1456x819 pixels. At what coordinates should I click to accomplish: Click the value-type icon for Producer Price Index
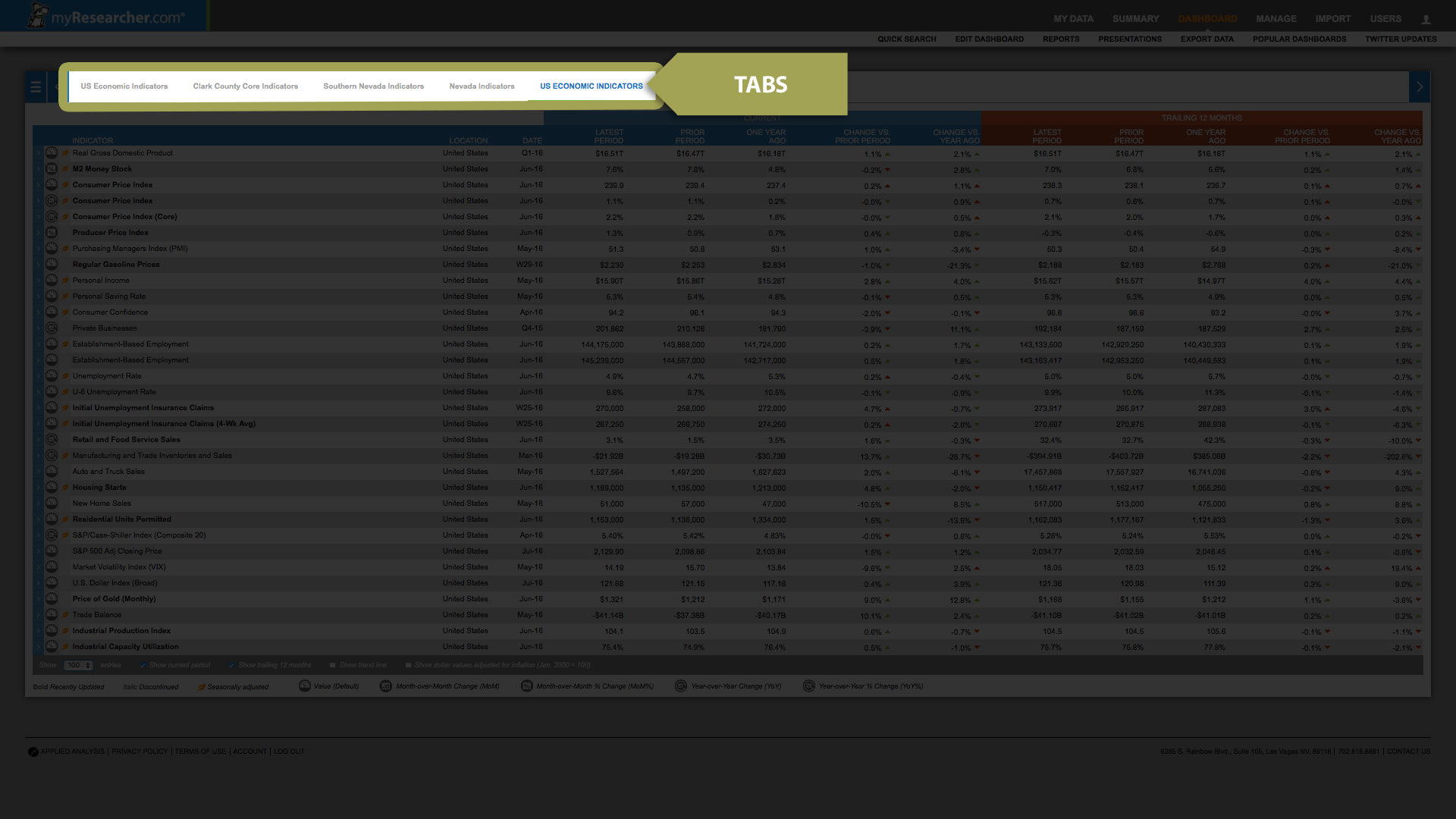tap(52, 233)
